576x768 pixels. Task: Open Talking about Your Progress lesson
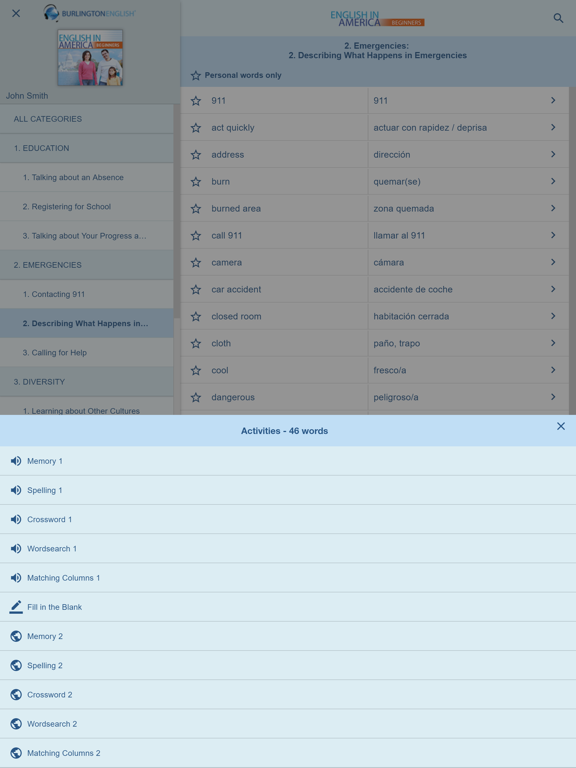87,236
